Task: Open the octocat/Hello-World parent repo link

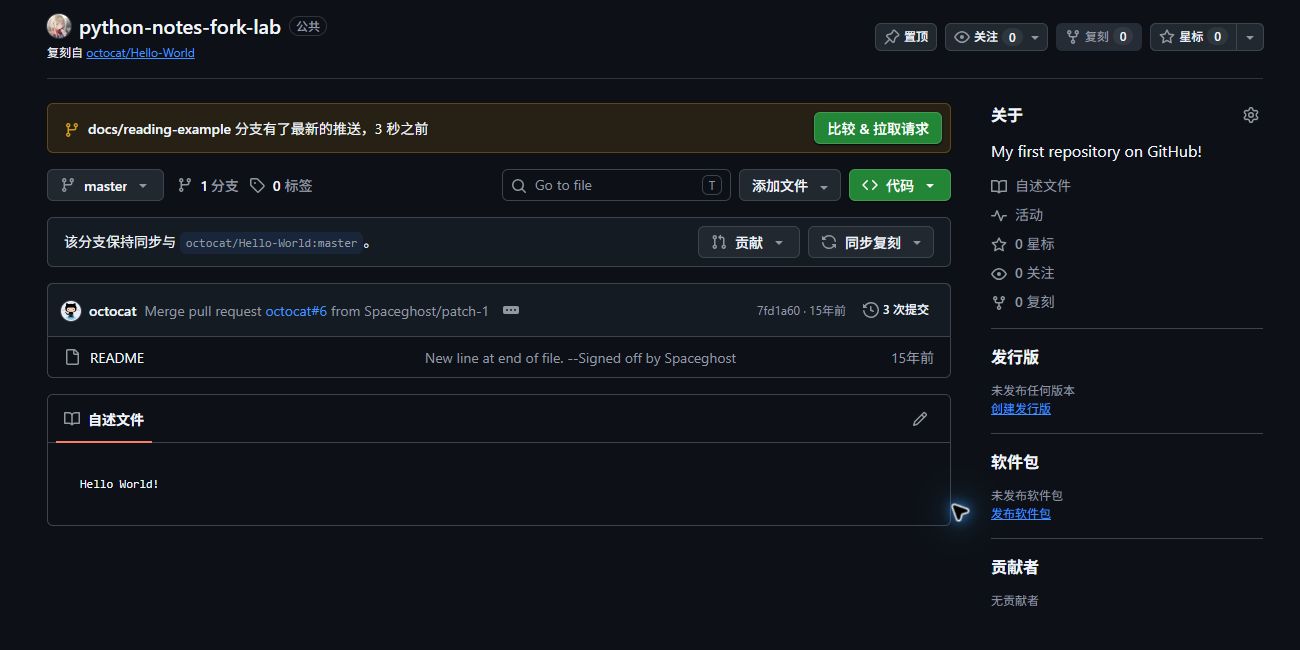Action: 140,53
